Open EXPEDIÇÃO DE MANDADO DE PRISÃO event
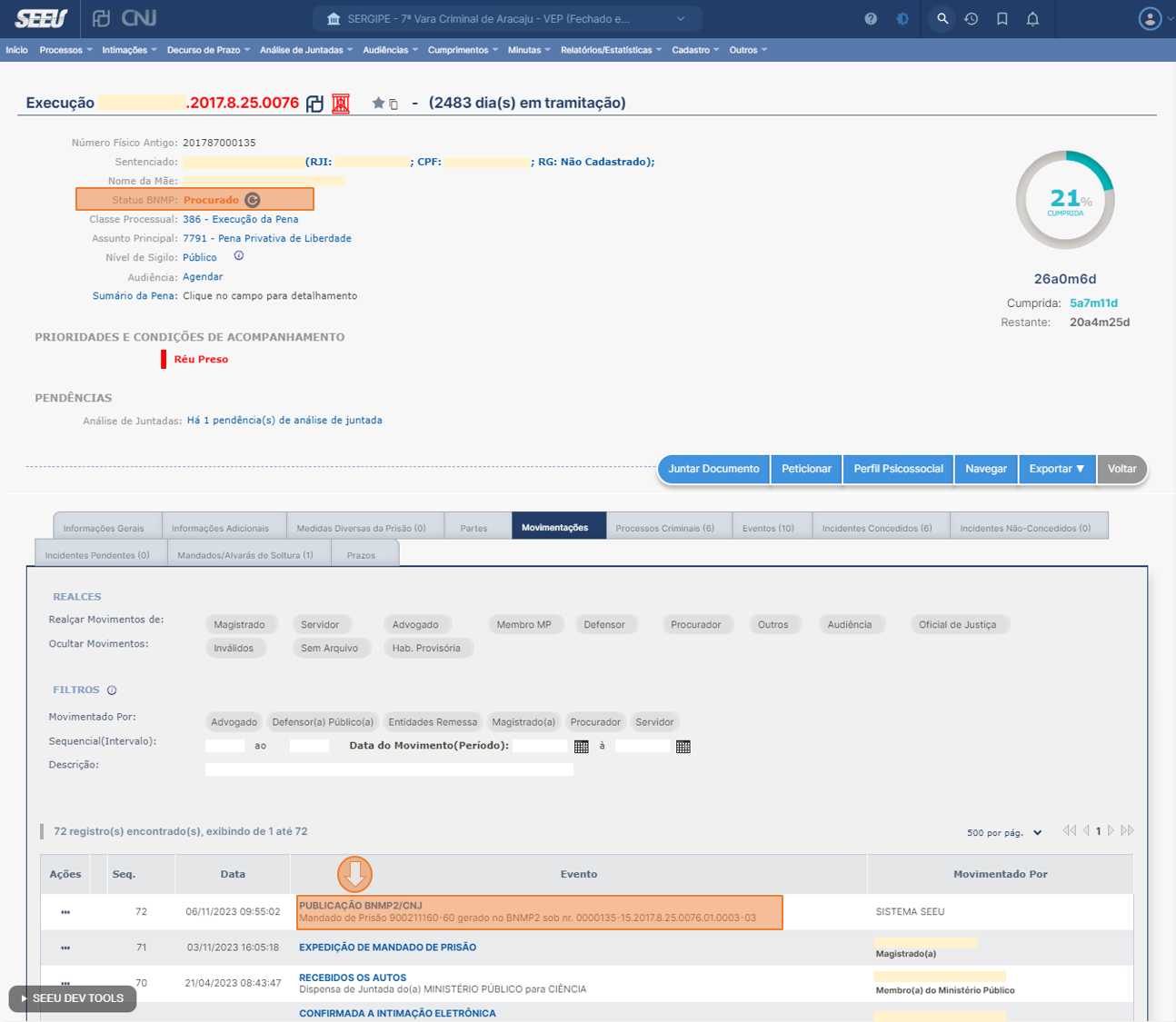Screen dimensions: 1176x1022 point(388,948)
